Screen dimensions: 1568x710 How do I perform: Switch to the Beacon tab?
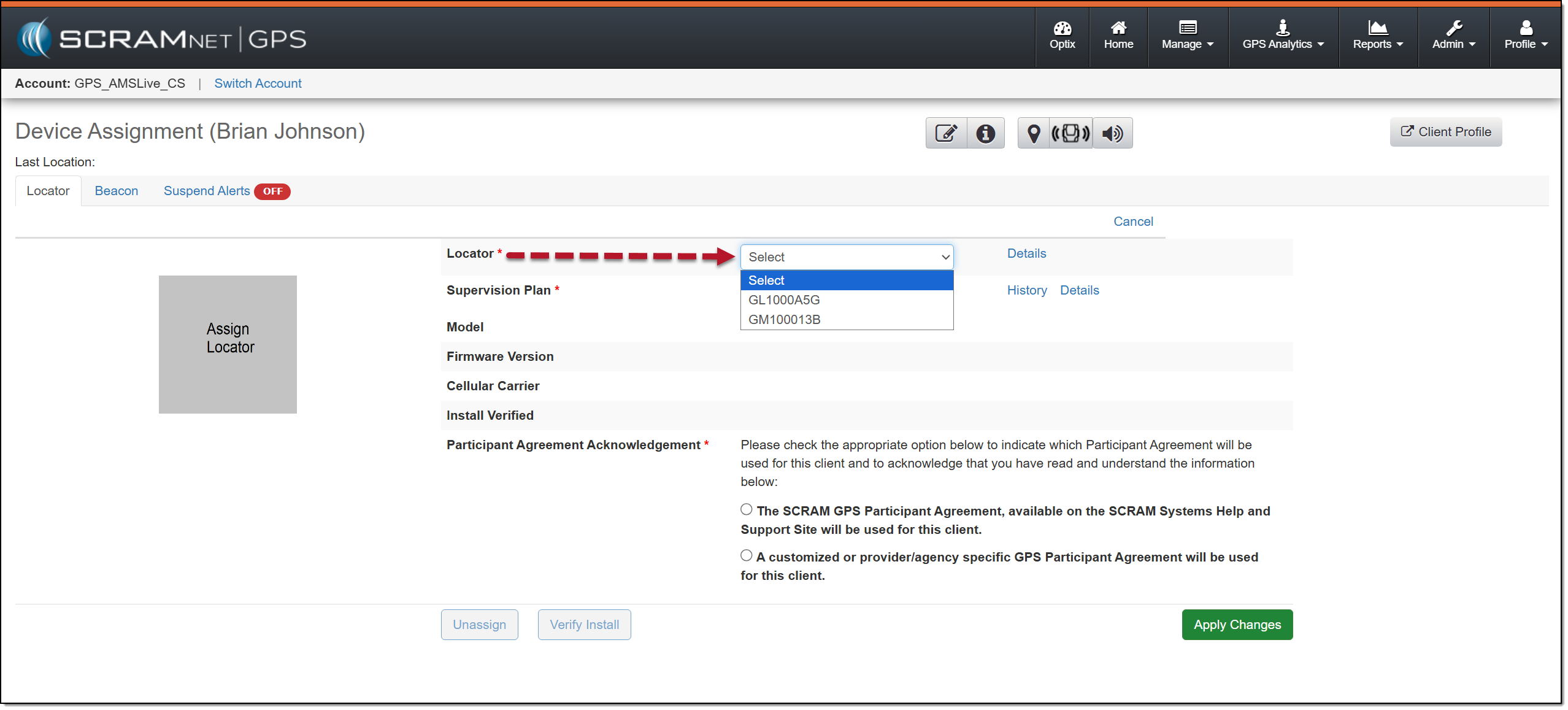(116, 191)
